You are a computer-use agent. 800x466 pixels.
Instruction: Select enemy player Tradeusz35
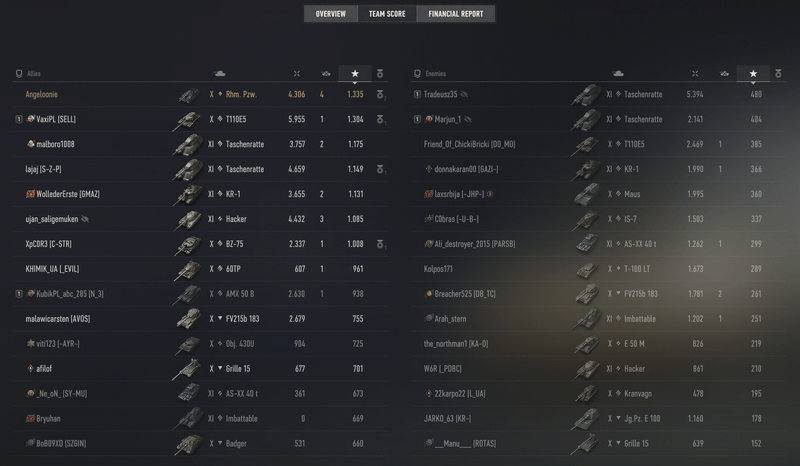coord(440,95)
